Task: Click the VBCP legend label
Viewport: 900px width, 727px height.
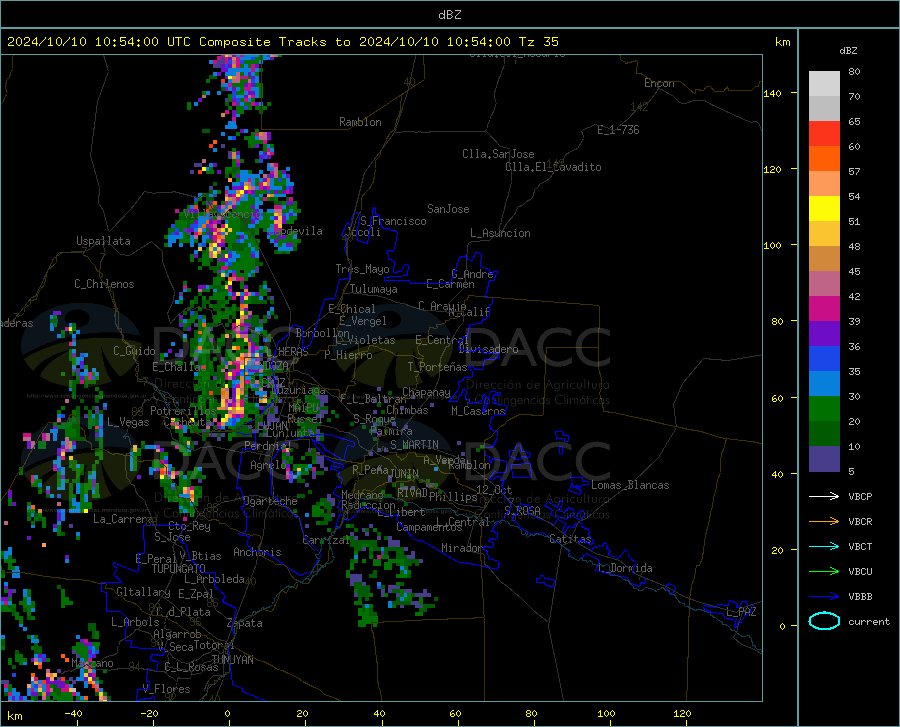Action: (860, 496)
